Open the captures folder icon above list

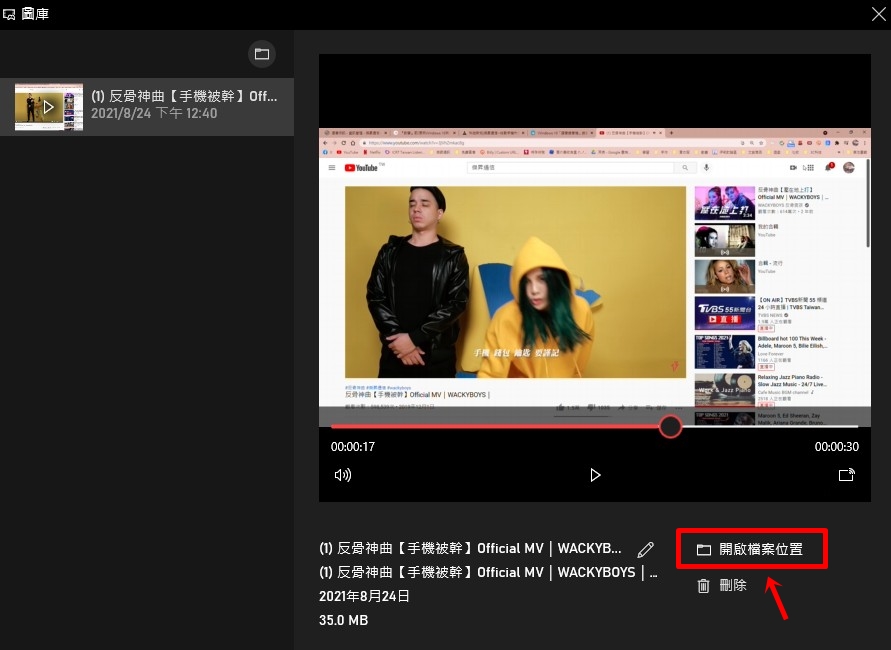coord(262,54)
